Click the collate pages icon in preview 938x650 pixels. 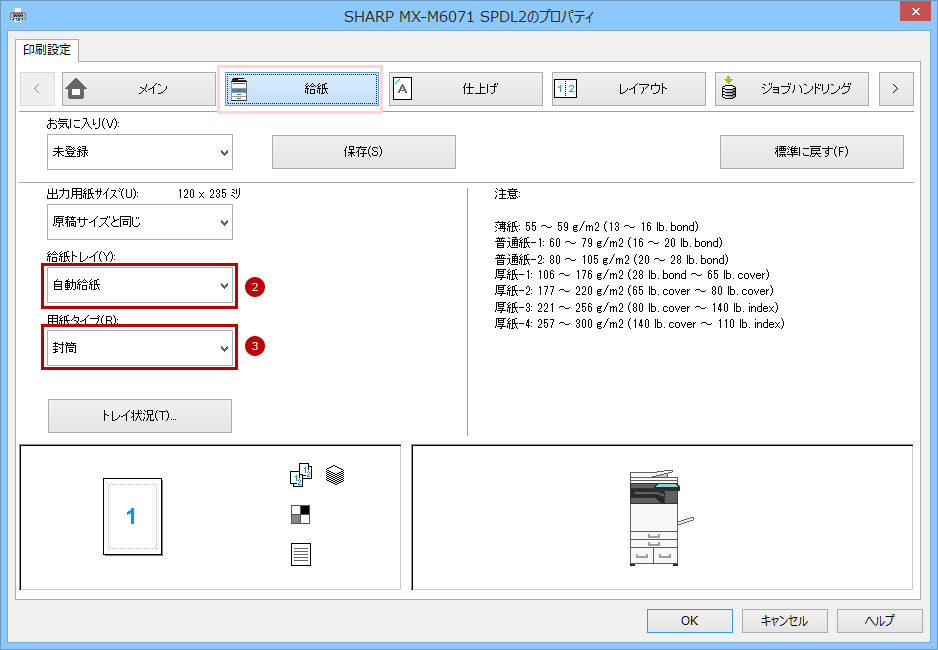(301, 475)
